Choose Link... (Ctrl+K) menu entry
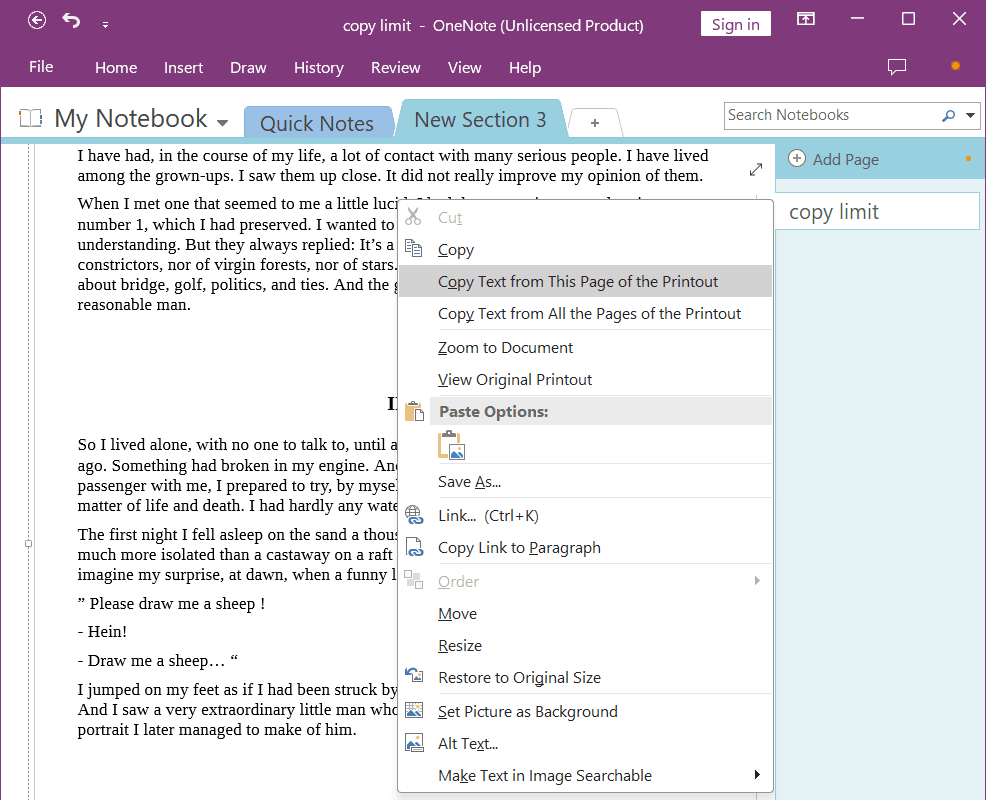 (x=585, y=516)
